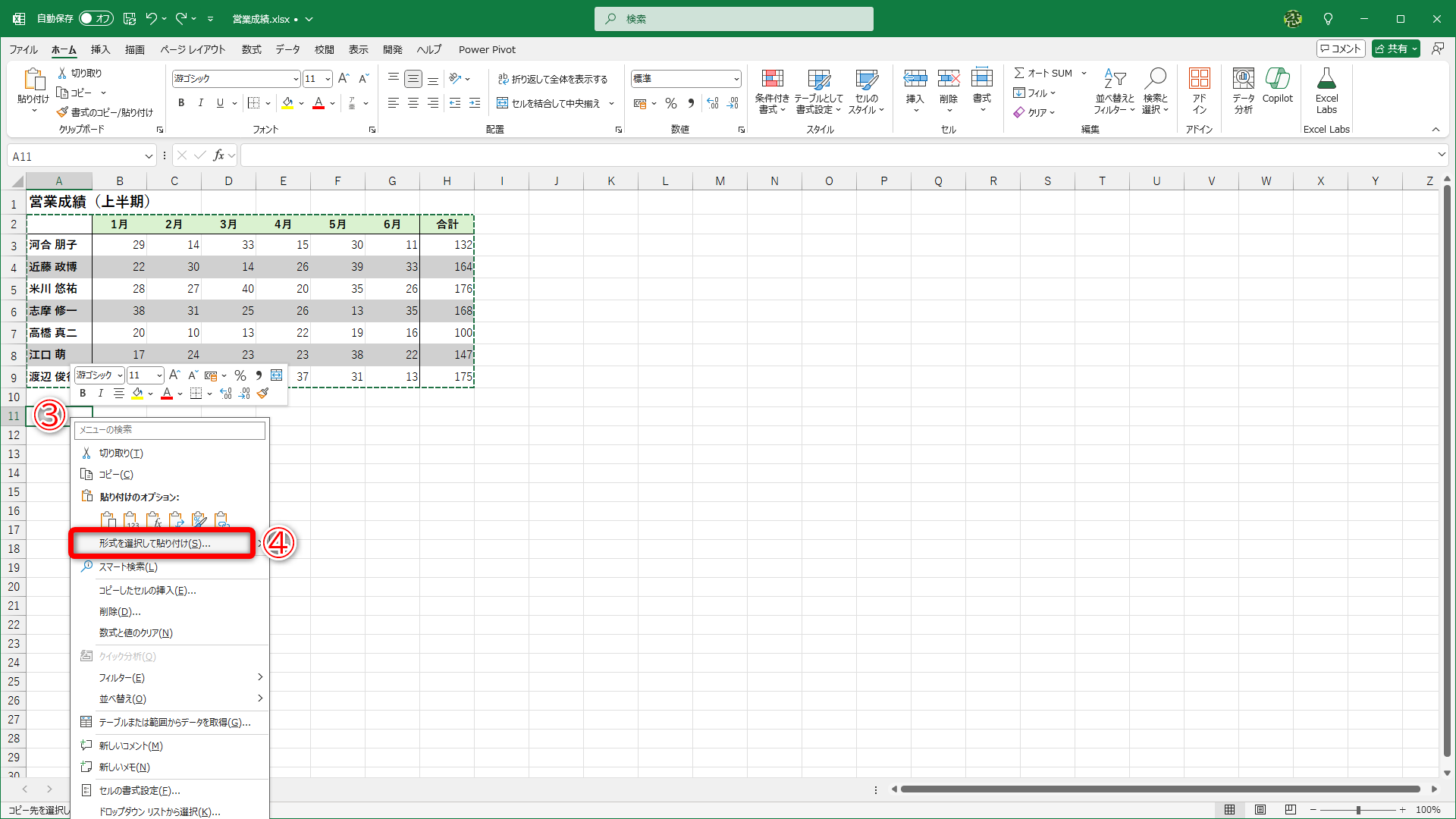1456x819 pixels.
Task: Toggle italic formatting in the ribbon
Action: tap(200, 103)
